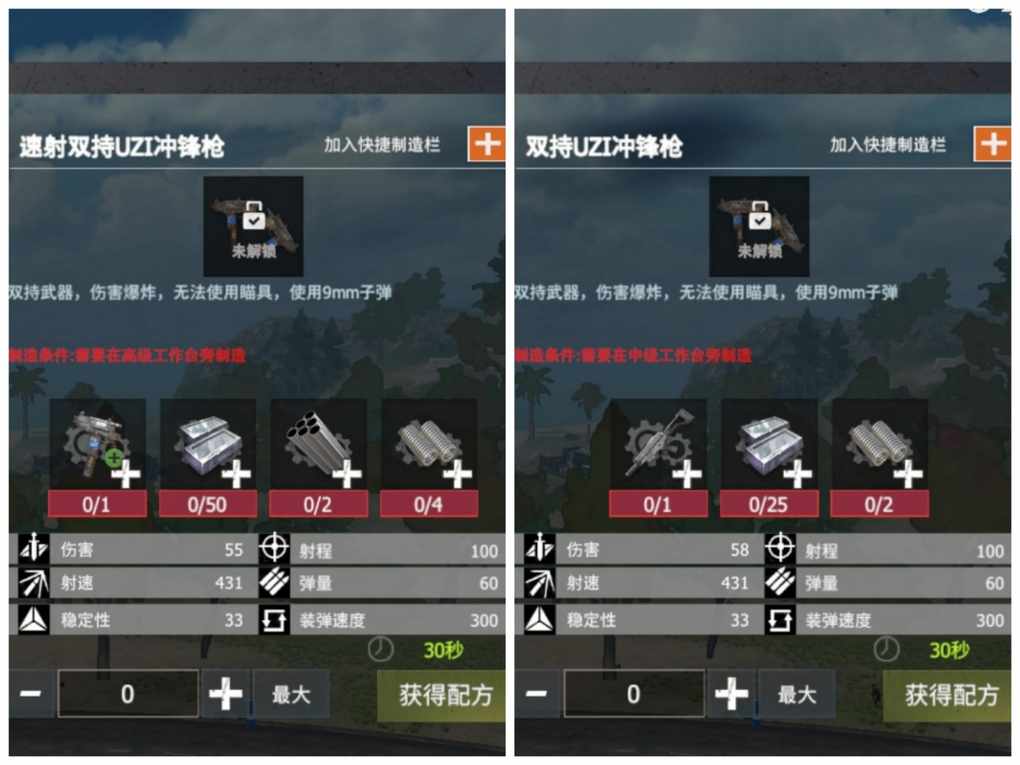
Task: Open locked 双持UZI weapon preview on right
Action: (x=759, y=226)
